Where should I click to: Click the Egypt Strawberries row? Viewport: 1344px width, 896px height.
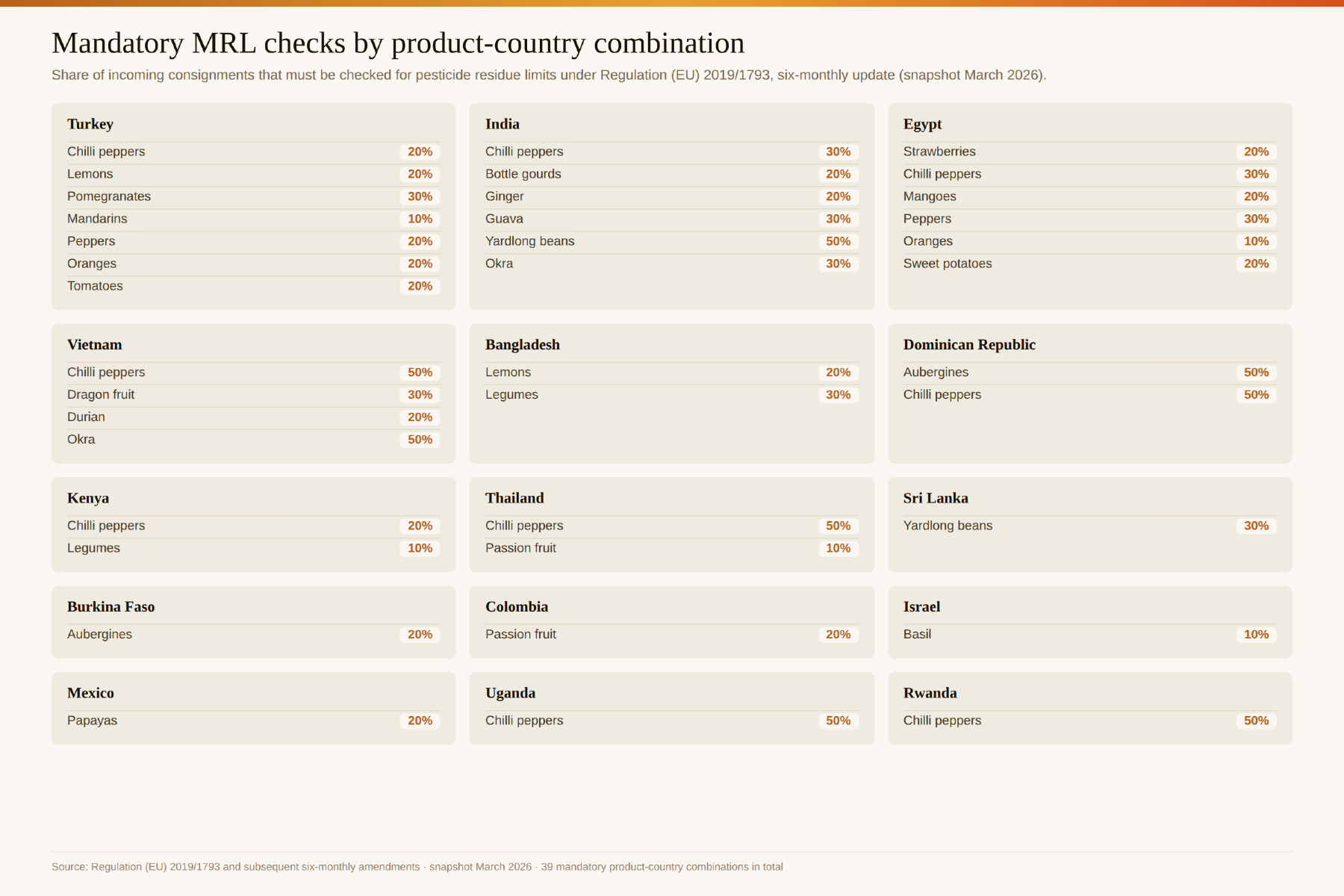1089,152
